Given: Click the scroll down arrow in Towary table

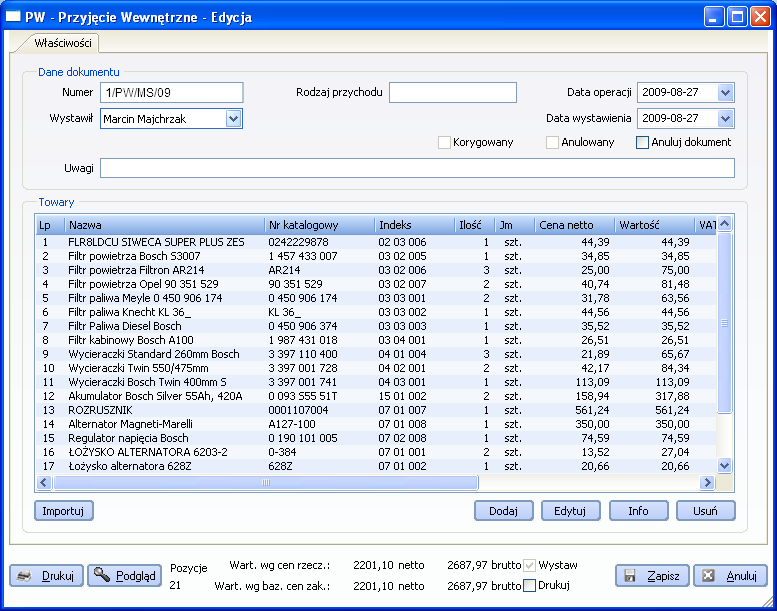Looking at the screenshot, I should click(724, 466).
